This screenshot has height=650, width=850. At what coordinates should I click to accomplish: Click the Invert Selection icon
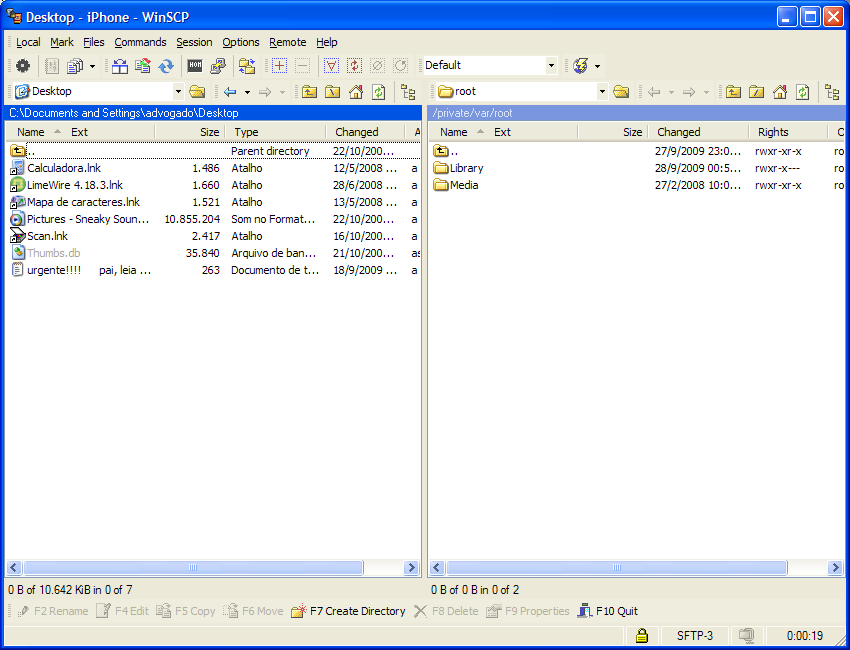pyautogui.click(x=355, y=66)
